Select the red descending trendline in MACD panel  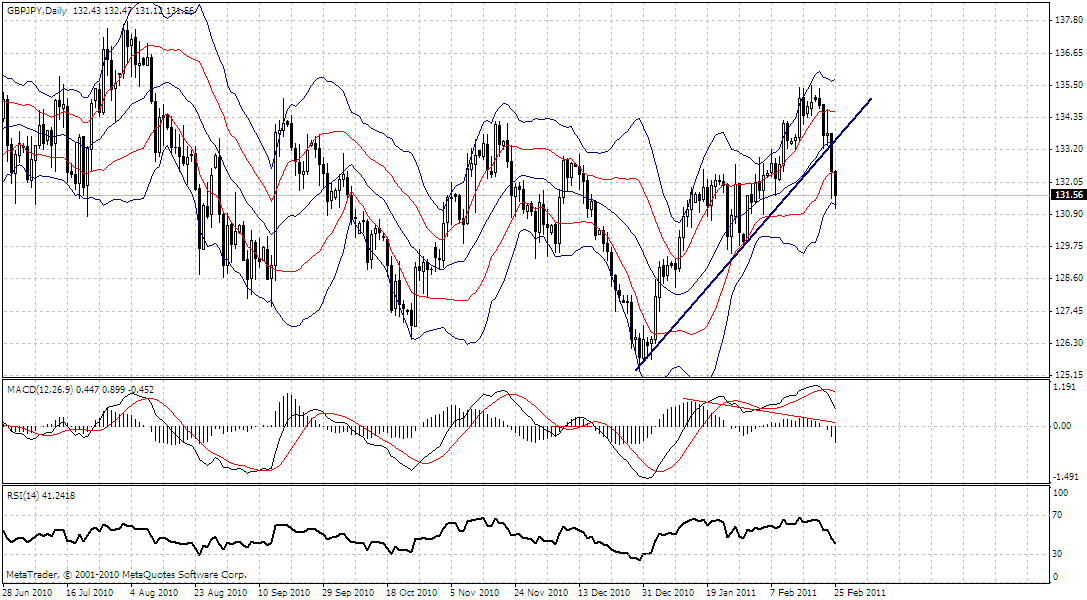coord(759,410)
